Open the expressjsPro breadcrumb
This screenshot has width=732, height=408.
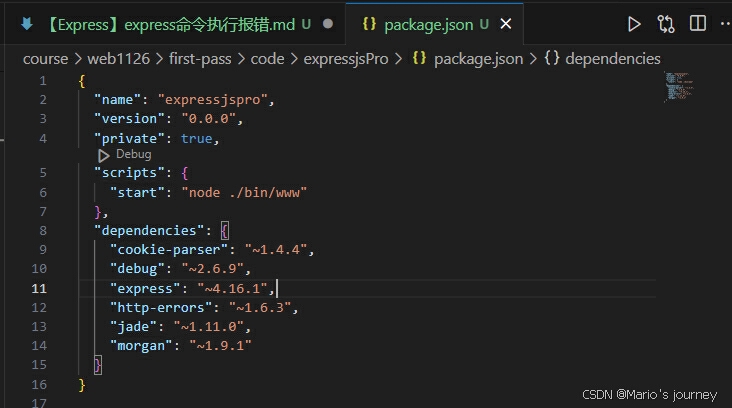click(x=346, y=59)
